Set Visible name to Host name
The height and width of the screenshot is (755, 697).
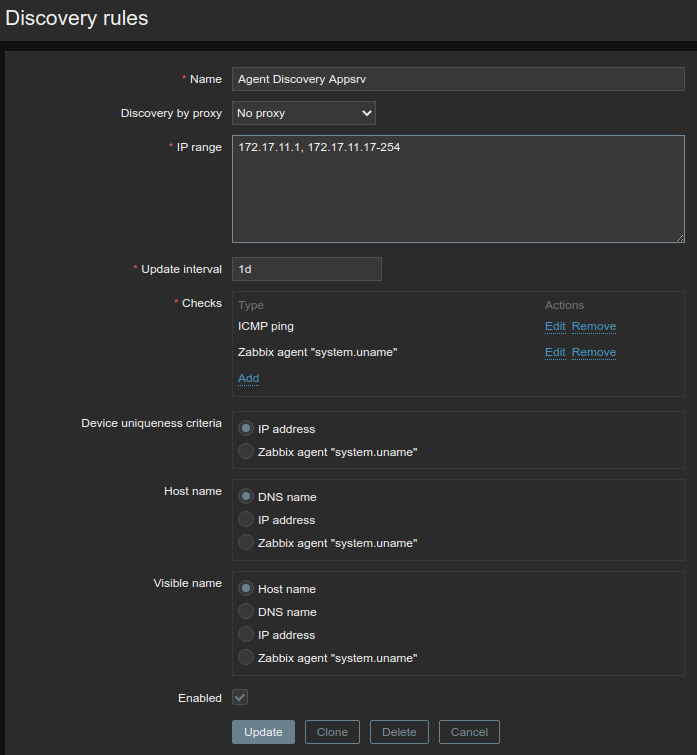246,589
